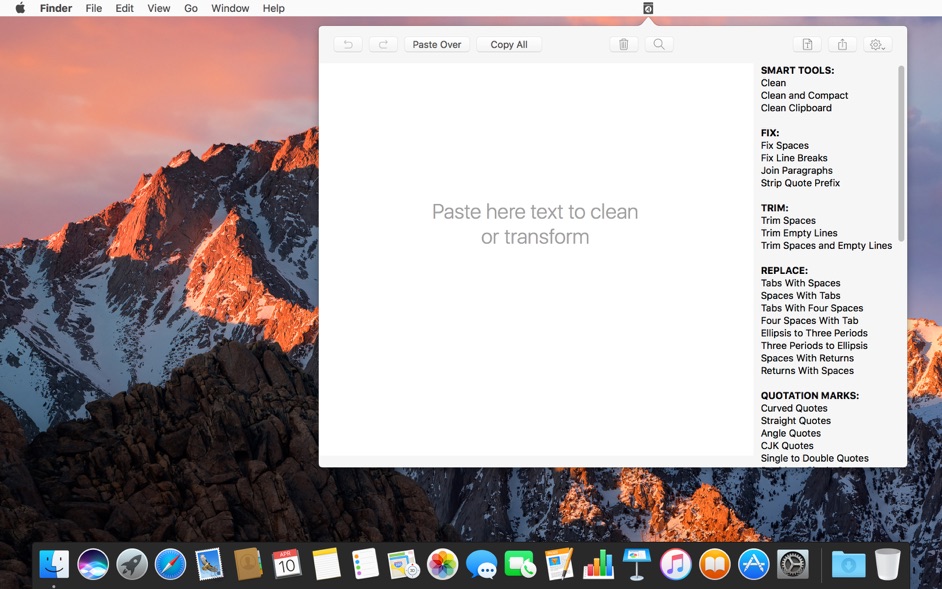This screenshot has width=942, height=589.
Task: Open the Window menu
Action: (230, 8)
